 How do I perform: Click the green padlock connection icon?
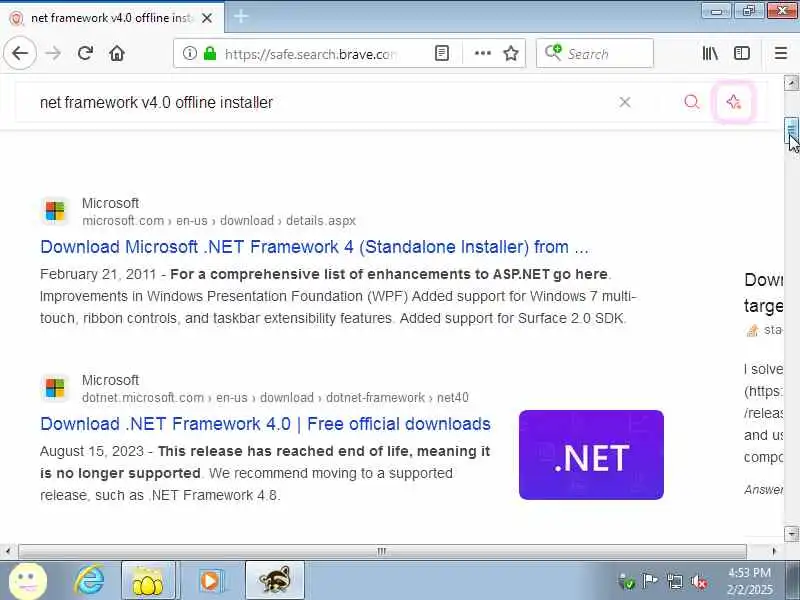click(210, 53)
